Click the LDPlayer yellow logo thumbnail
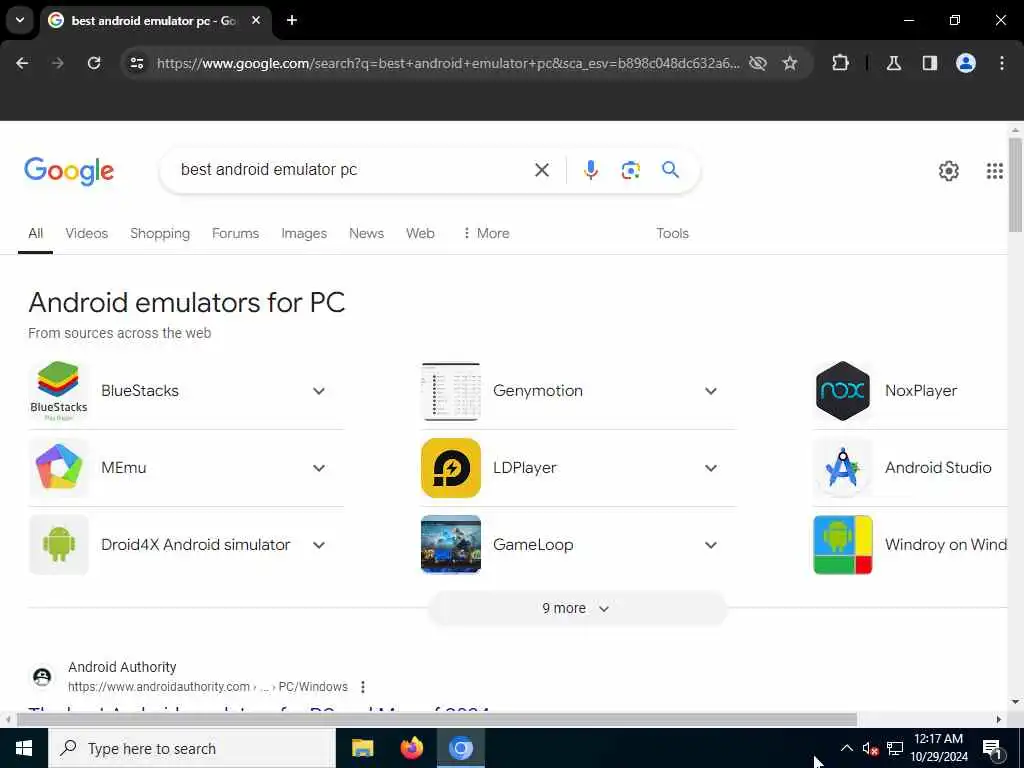 pos(451,468)
